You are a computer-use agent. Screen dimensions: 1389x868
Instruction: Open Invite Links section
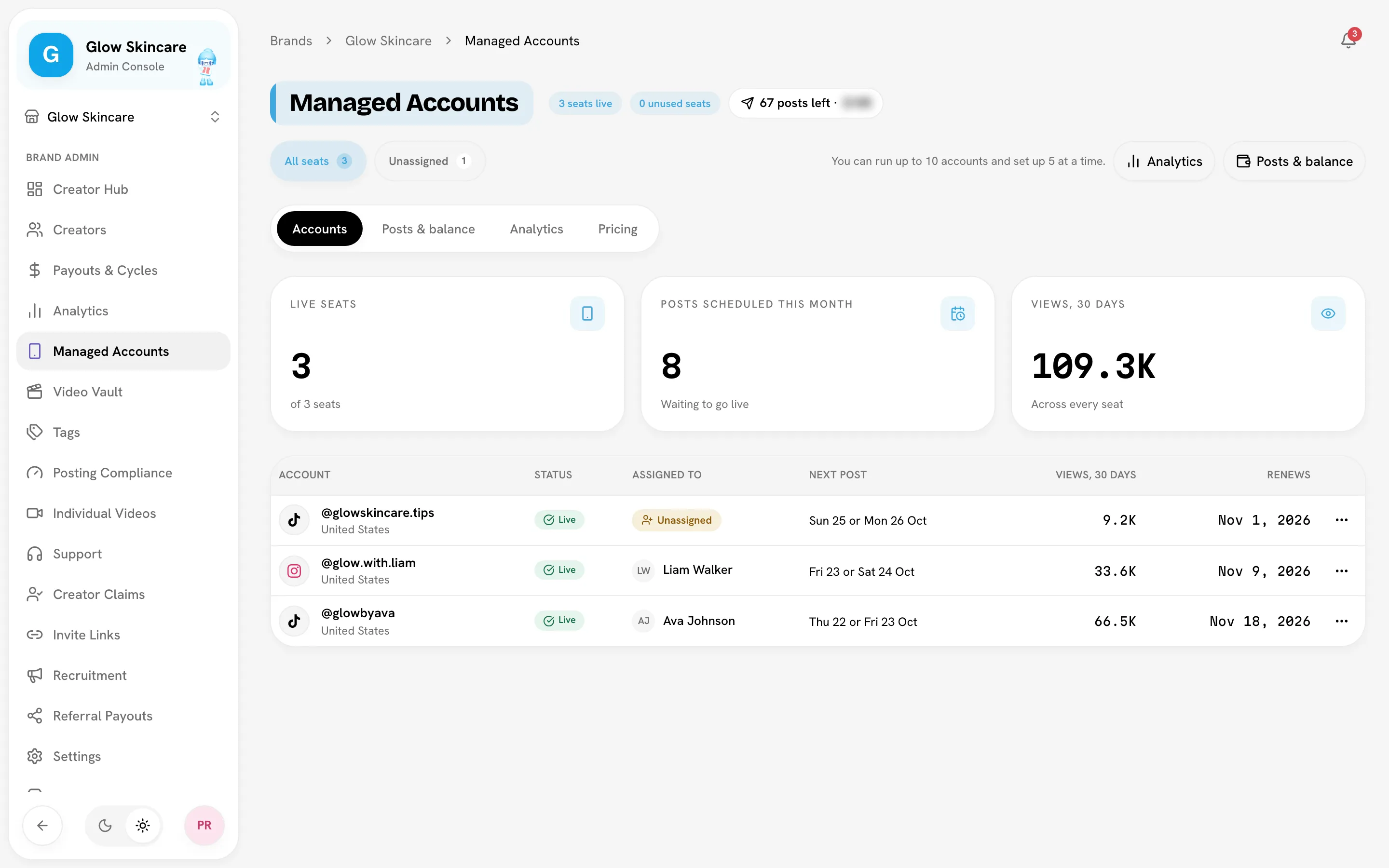pos(123,635)
